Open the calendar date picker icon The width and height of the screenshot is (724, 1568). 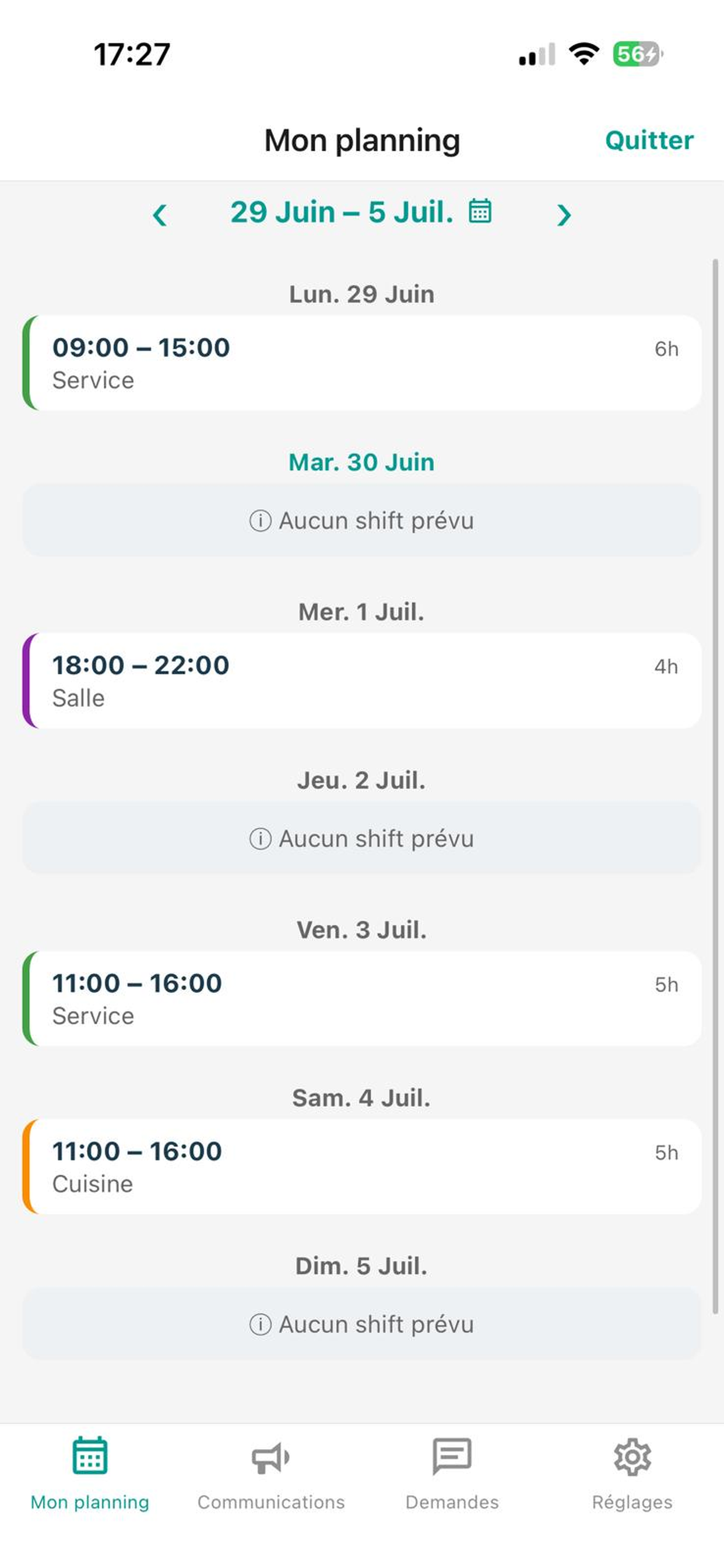tap(479, 211)
